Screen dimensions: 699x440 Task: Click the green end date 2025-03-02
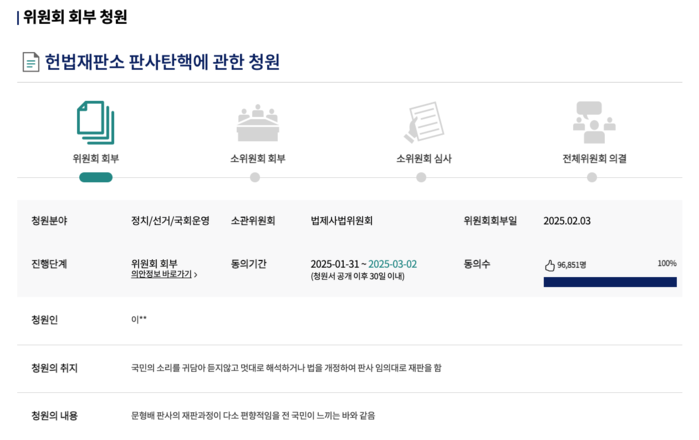pos(392,264)
